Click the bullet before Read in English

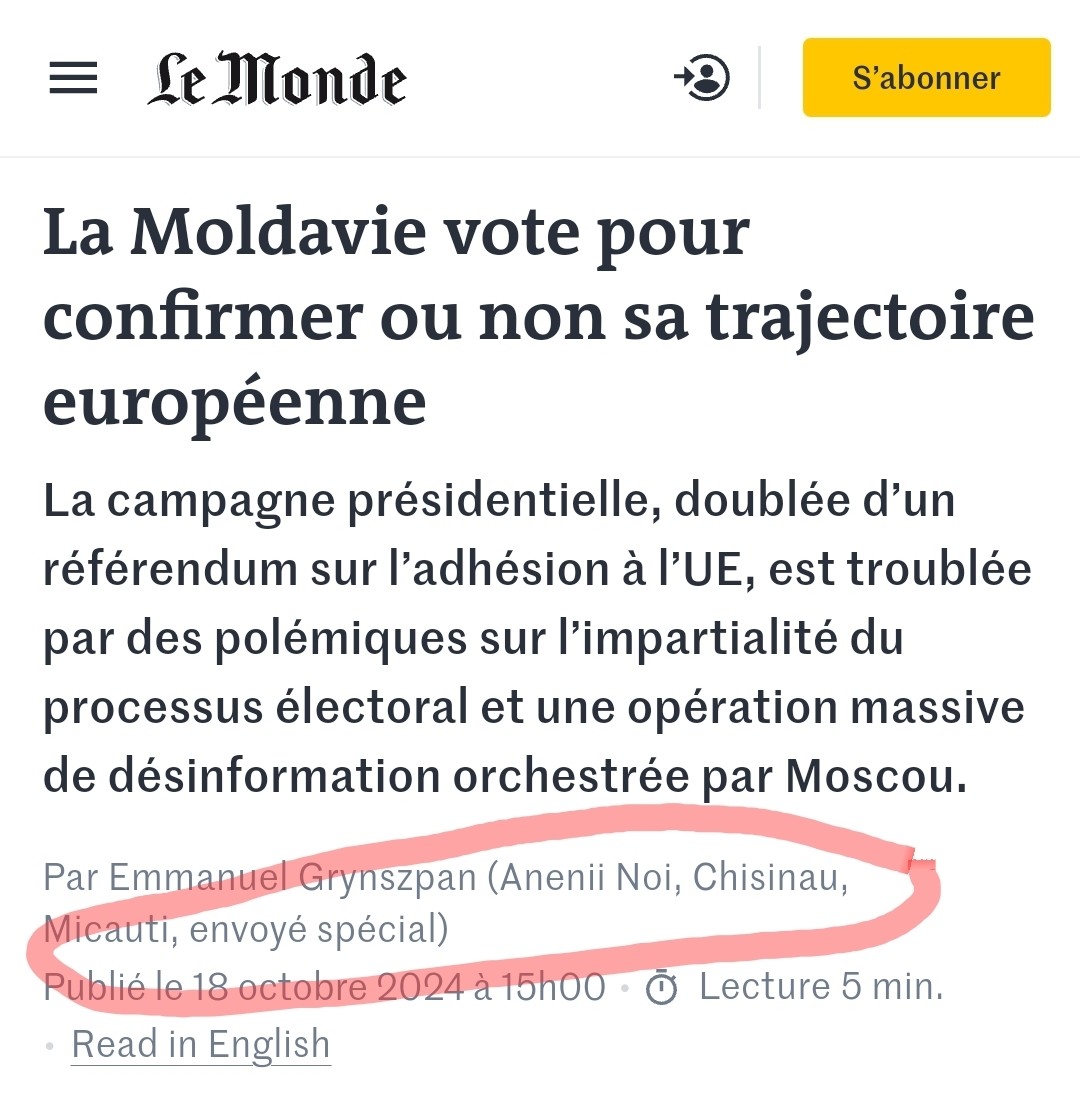pos(50,1045)
